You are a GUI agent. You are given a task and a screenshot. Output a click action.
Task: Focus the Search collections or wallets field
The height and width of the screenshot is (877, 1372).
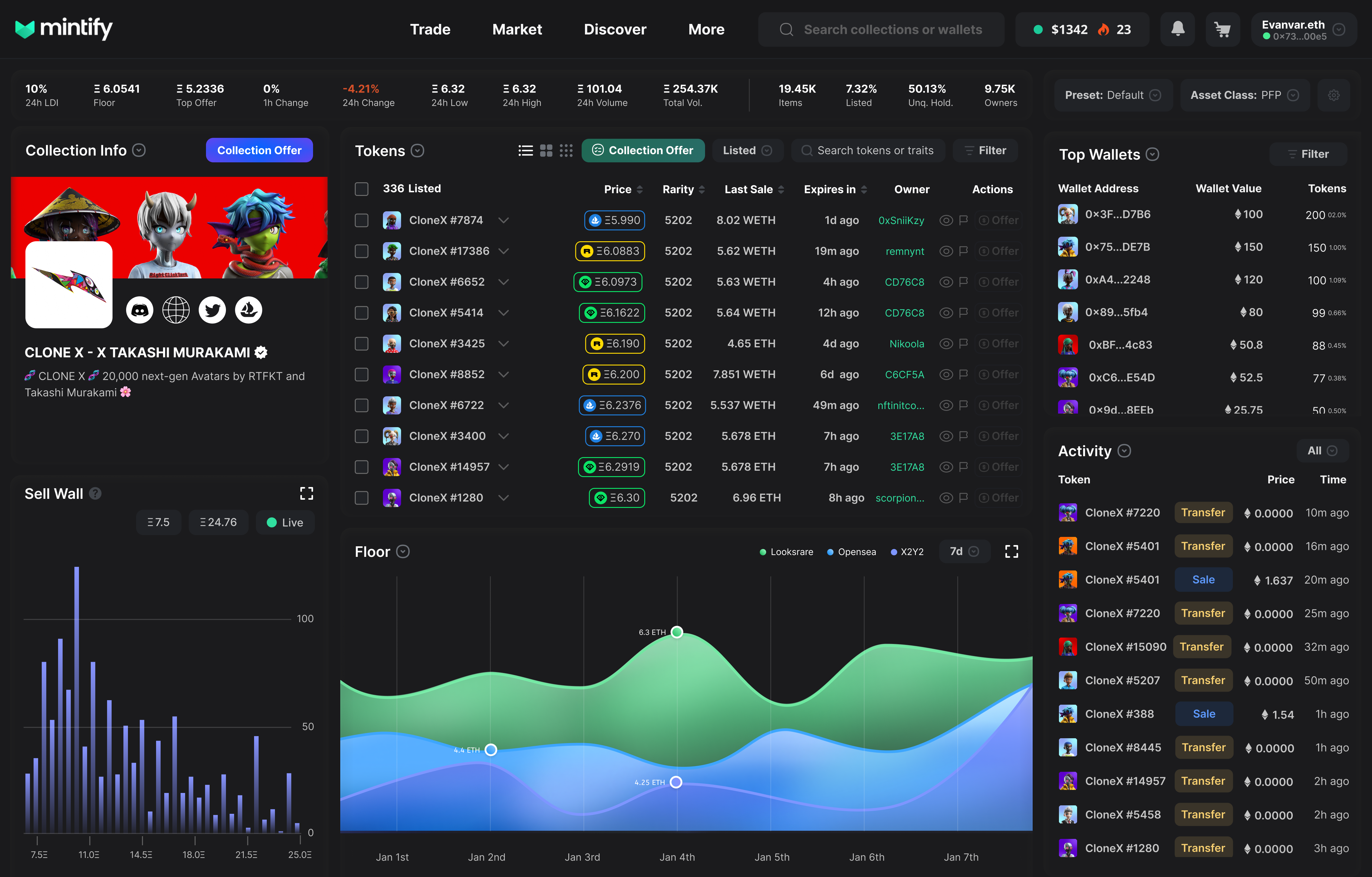[x=881, y=29]
